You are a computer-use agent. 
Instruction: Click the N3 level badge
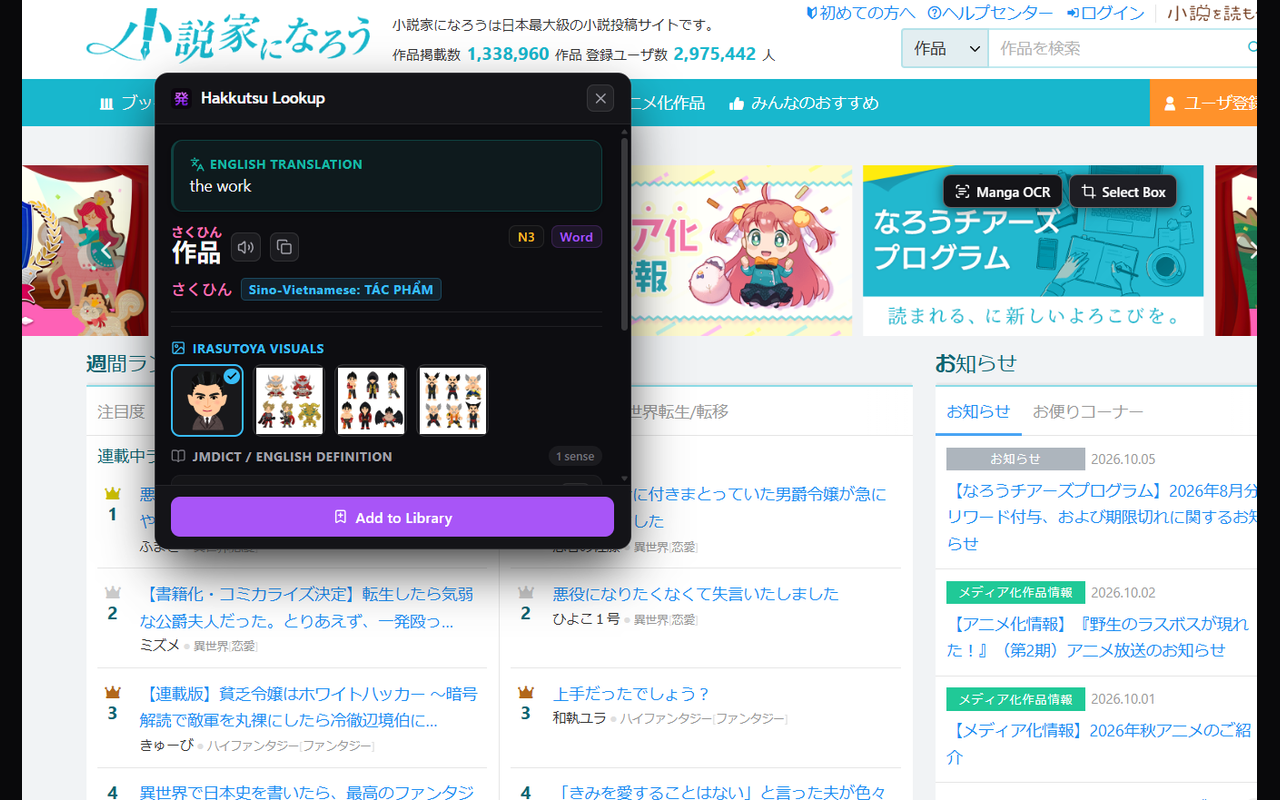tap(526, 237)
